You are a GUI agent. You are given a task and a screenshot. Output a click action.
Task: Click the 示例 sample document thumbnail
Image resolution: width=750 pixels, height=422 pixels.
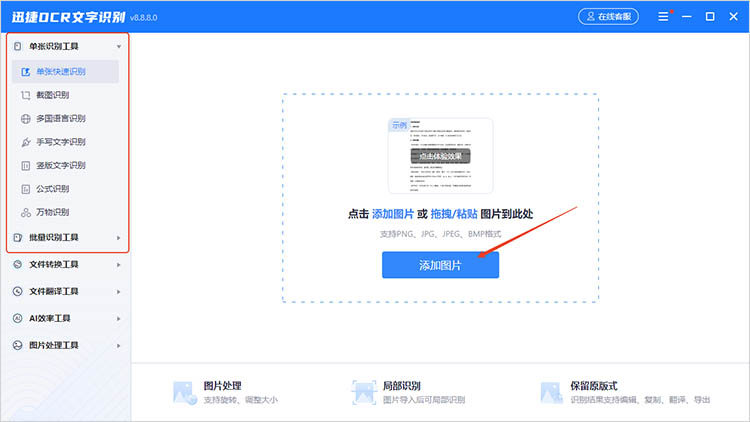pyautogui.click(x=440, y=156)
